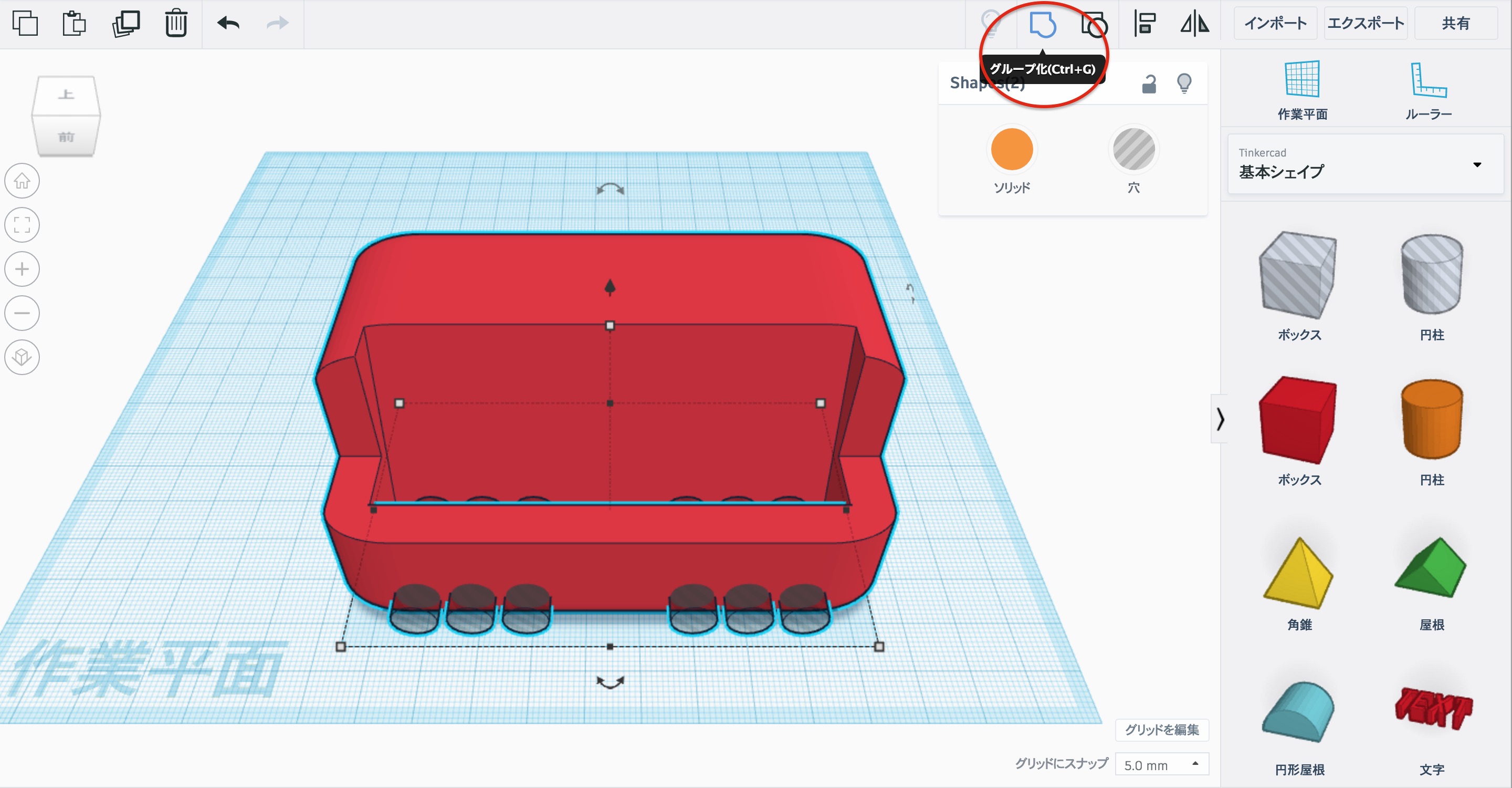Toggle the lock on Shapes panel
The height and width of the screenshot is (788, 1512).
[1149, 84]
